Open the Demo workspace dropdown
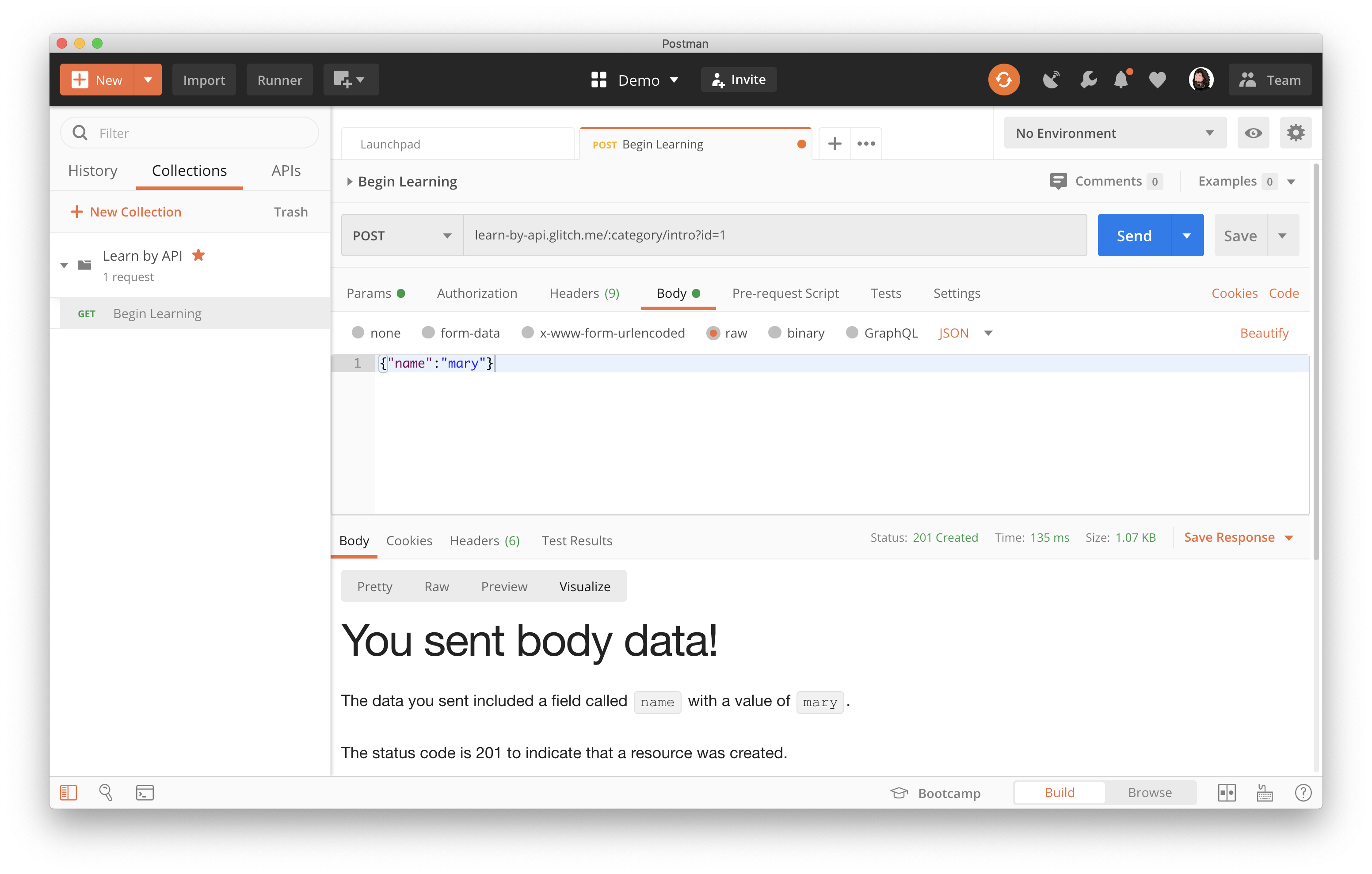Screen dimensions: 1372x874 pyautogui.click(x=675, y=80)
